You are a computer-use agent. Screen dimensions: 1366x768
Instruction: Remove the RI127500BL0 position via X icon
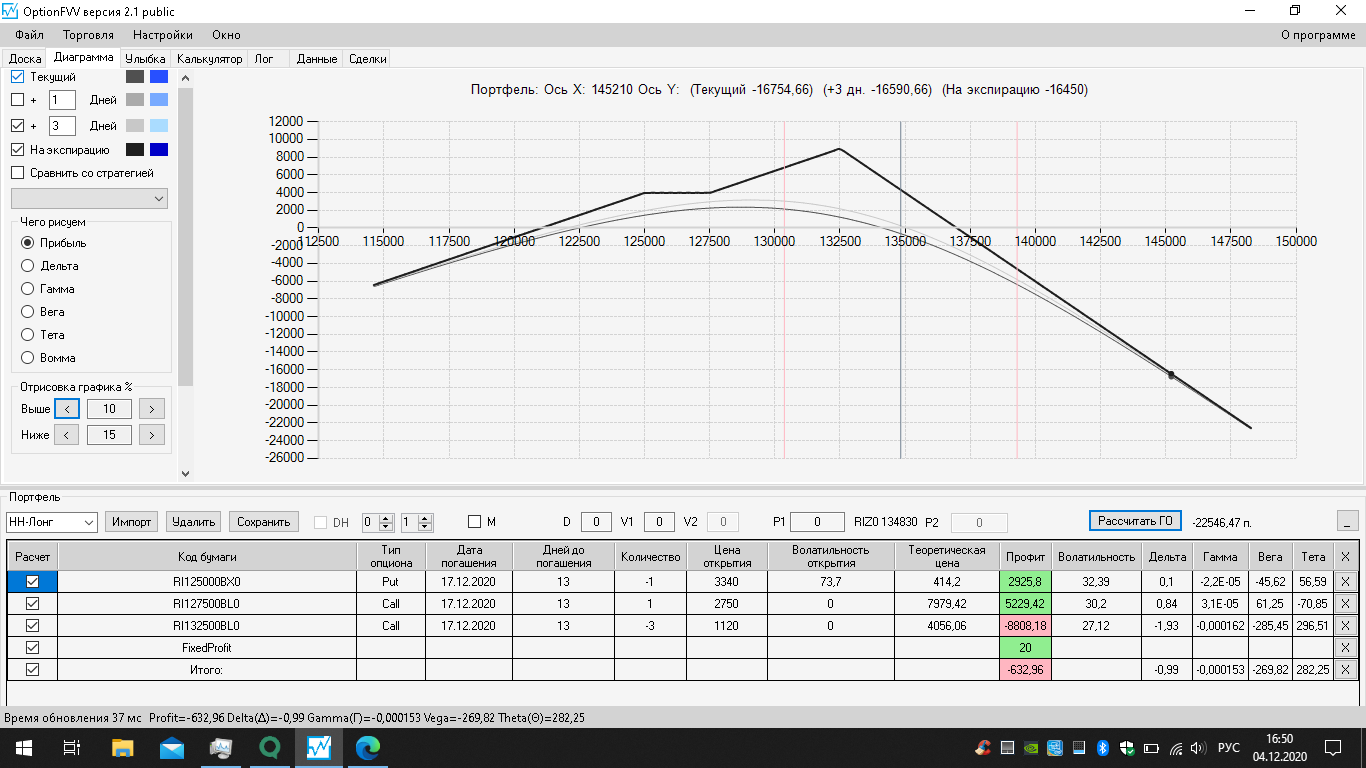[x=1345, y=604]
